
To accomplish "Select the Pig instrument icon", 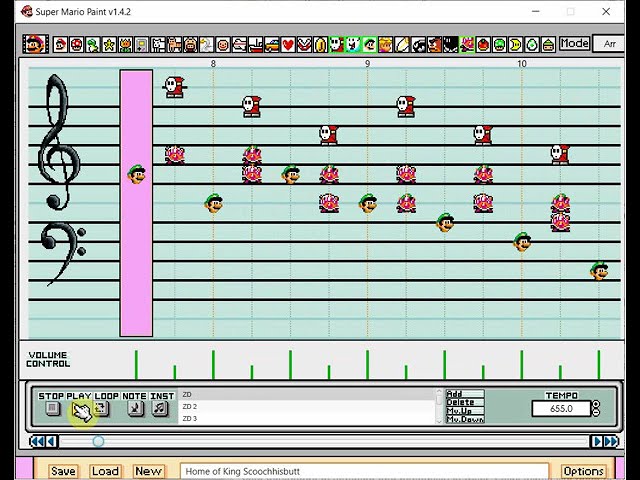I will click(191, 44).
